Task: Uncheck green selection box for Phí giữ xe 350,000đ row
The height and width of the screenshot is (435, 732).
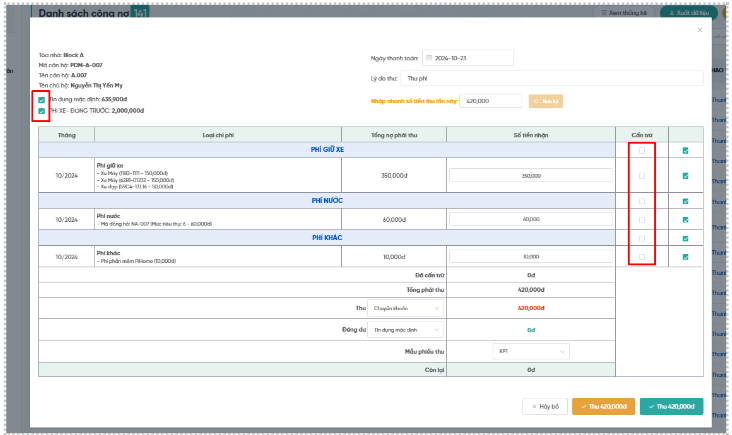Action: 685,175
